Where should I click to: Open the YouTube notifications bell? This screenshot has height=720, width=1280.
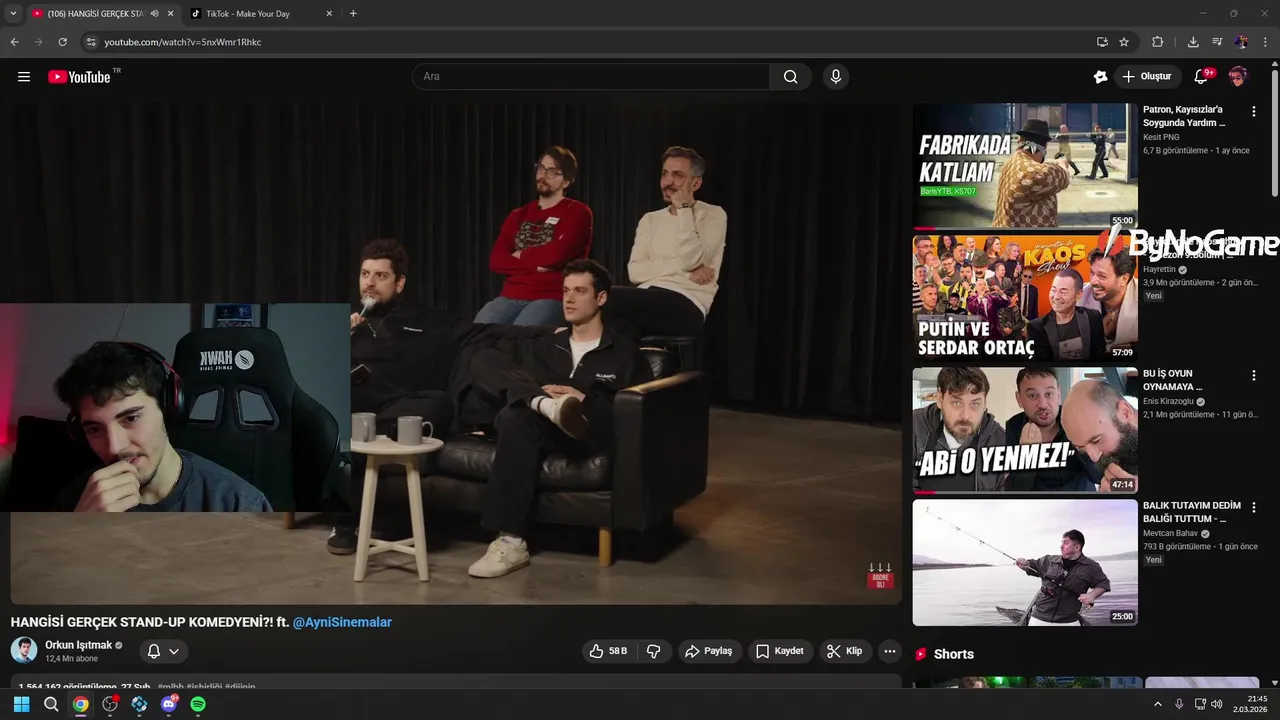[1202, 77]
